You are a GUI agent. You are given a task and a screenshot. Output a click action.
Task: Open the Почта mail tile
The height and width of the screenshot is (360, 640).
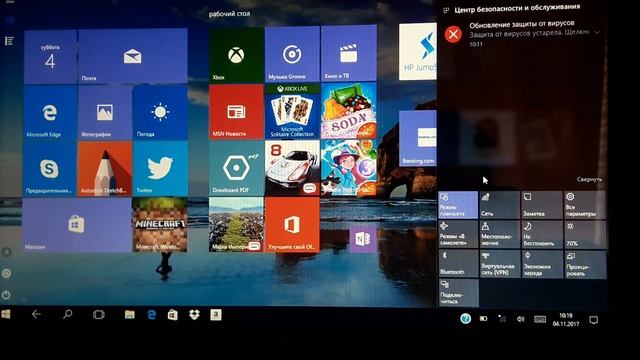[x=133, y=56]
